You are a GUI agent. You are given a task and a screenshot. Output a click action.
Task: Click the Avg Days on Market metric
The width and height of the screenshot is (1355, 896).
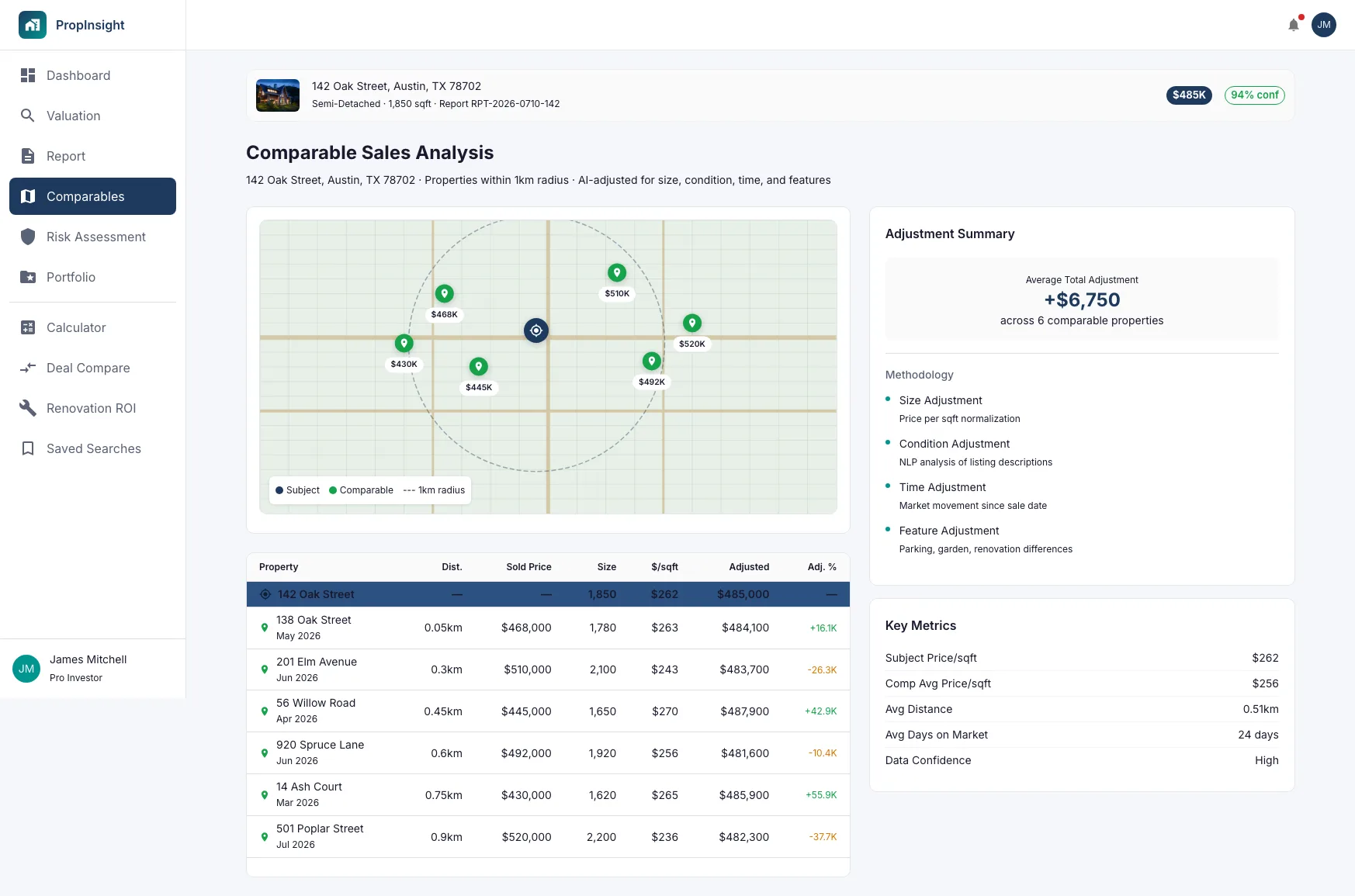(1082, 735)
